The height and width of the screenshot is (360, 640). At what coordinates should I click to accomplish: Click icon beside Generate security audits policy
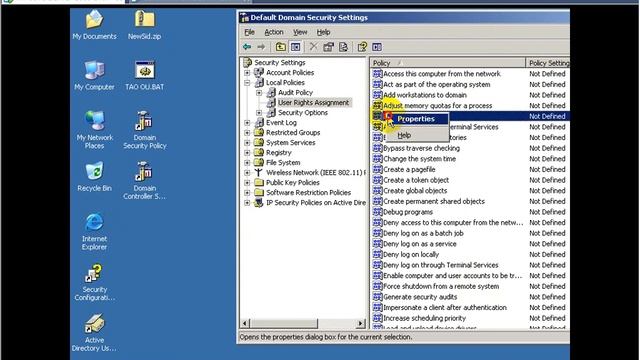click(378, 297)
